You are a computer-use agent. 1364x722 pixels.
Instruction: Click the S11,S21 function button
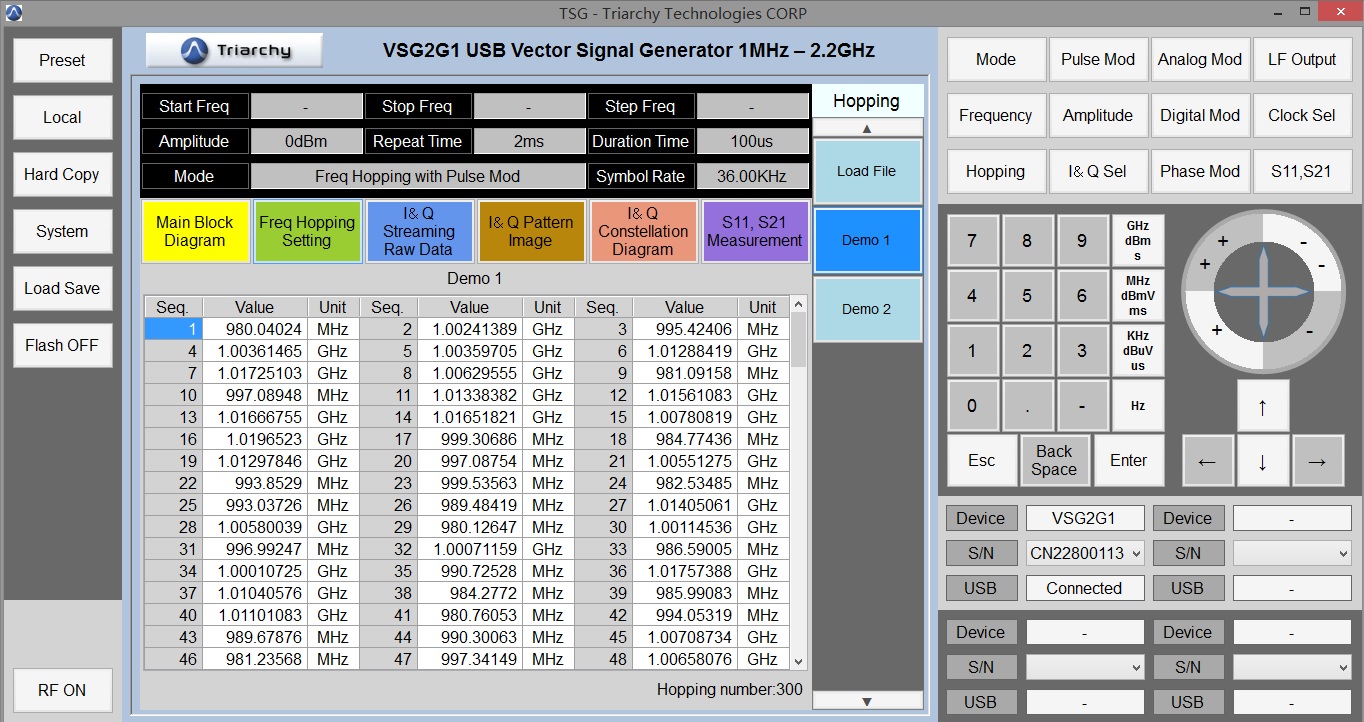(1302, 171)
